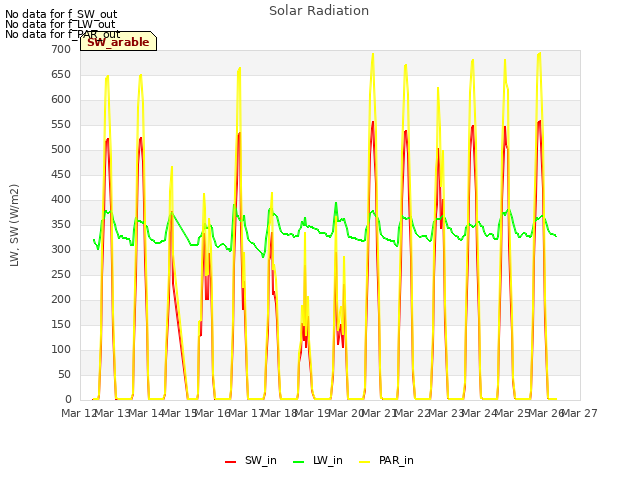Click the LW, SW (W/m2) axis label

coord(14,225)
